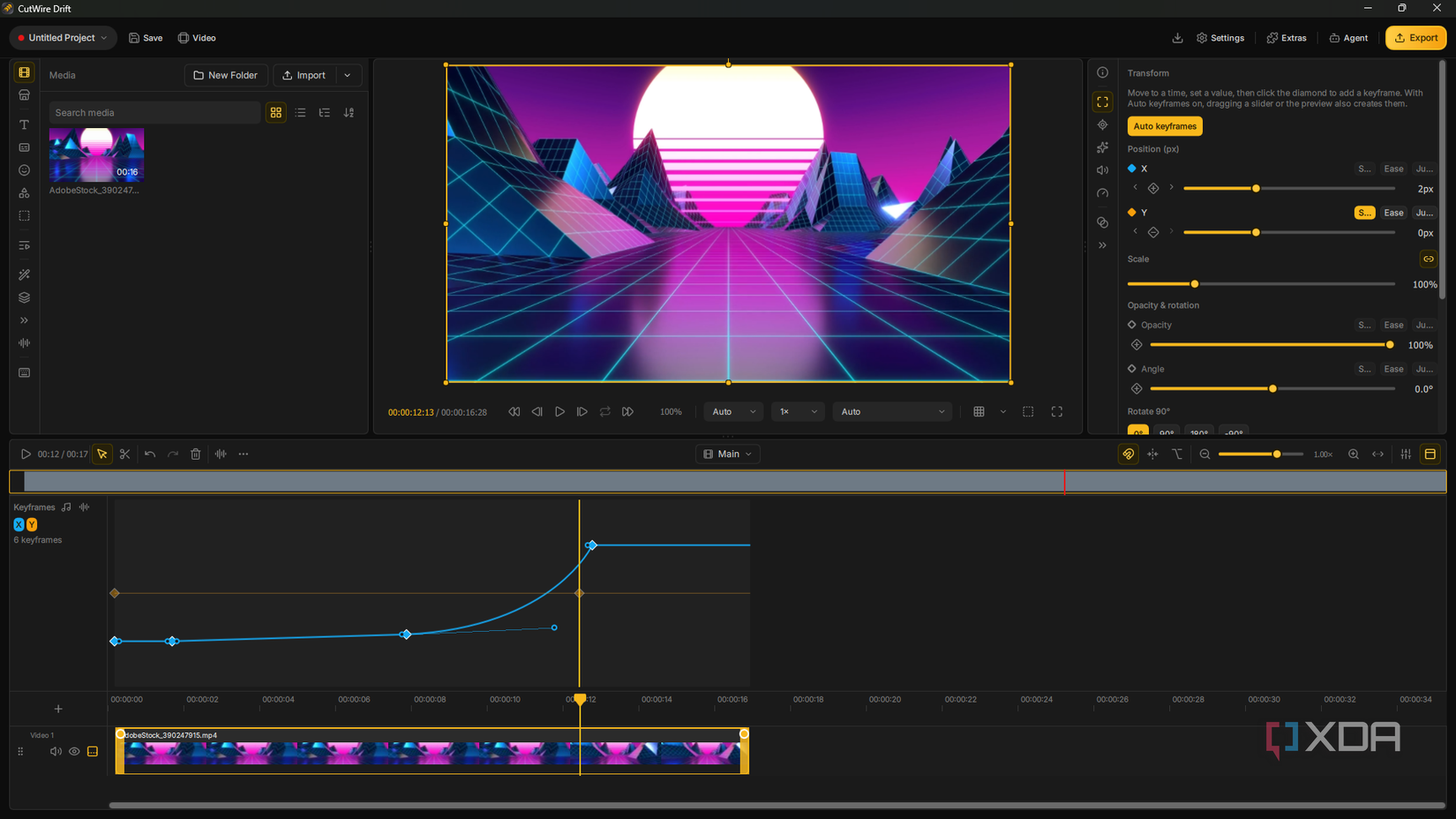Viewport: 1456px width, 819px height.
Task: Click Ease button for Y position
Action: point(1393,213)
